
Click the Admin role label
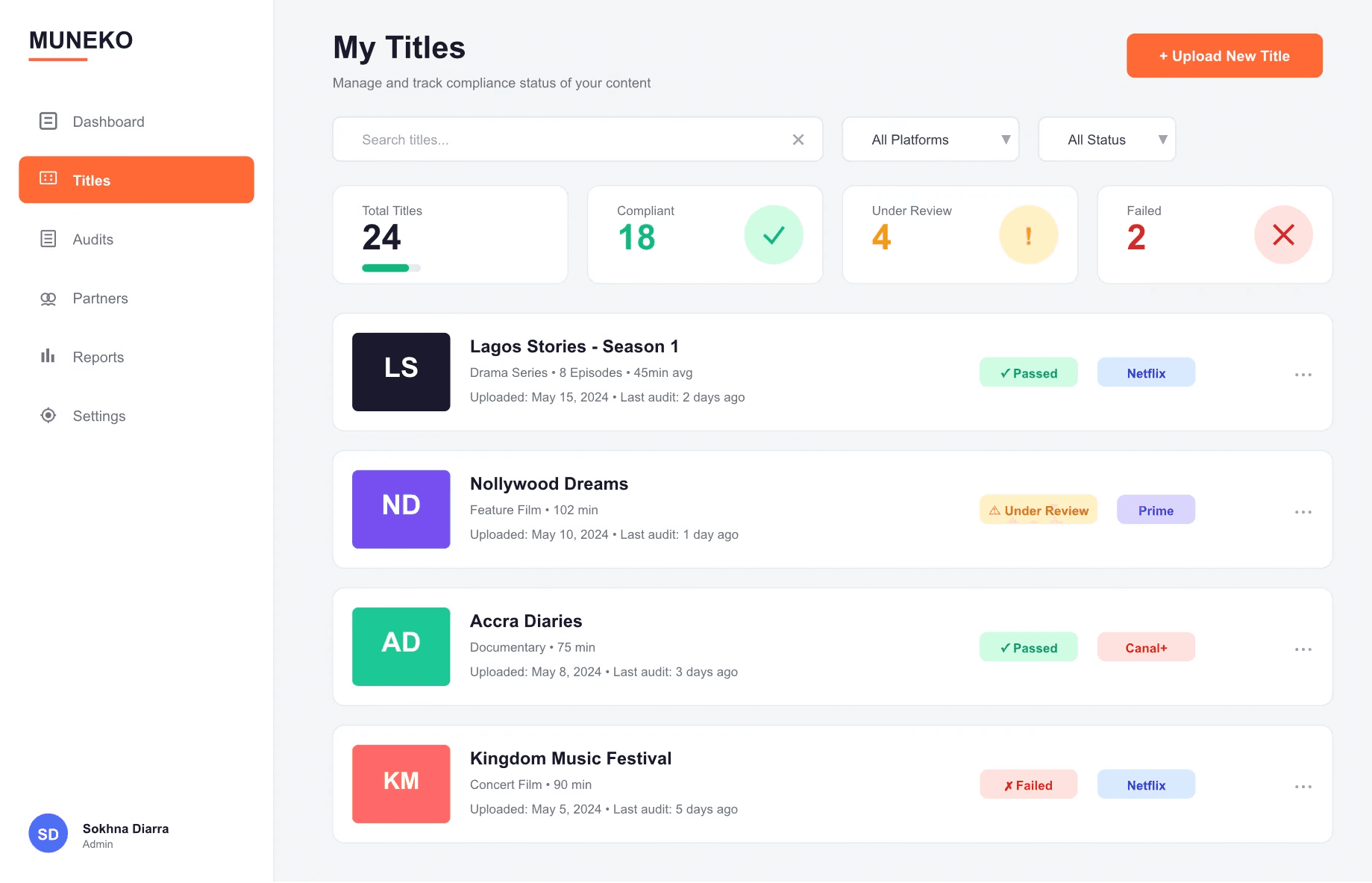[x=98, y=844]
